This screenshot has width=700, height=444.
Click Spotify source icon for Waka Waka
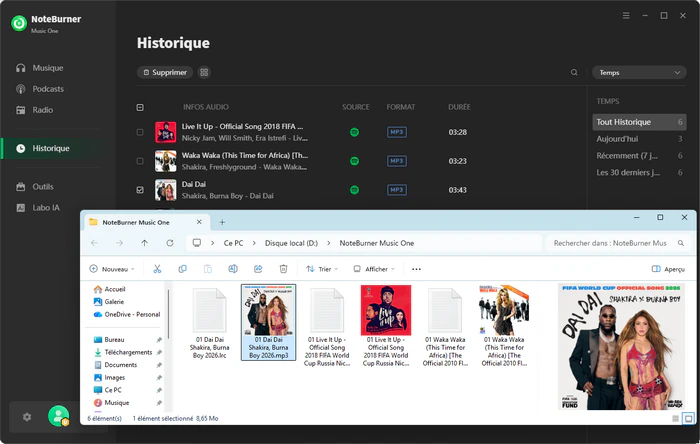coord(354,161)
